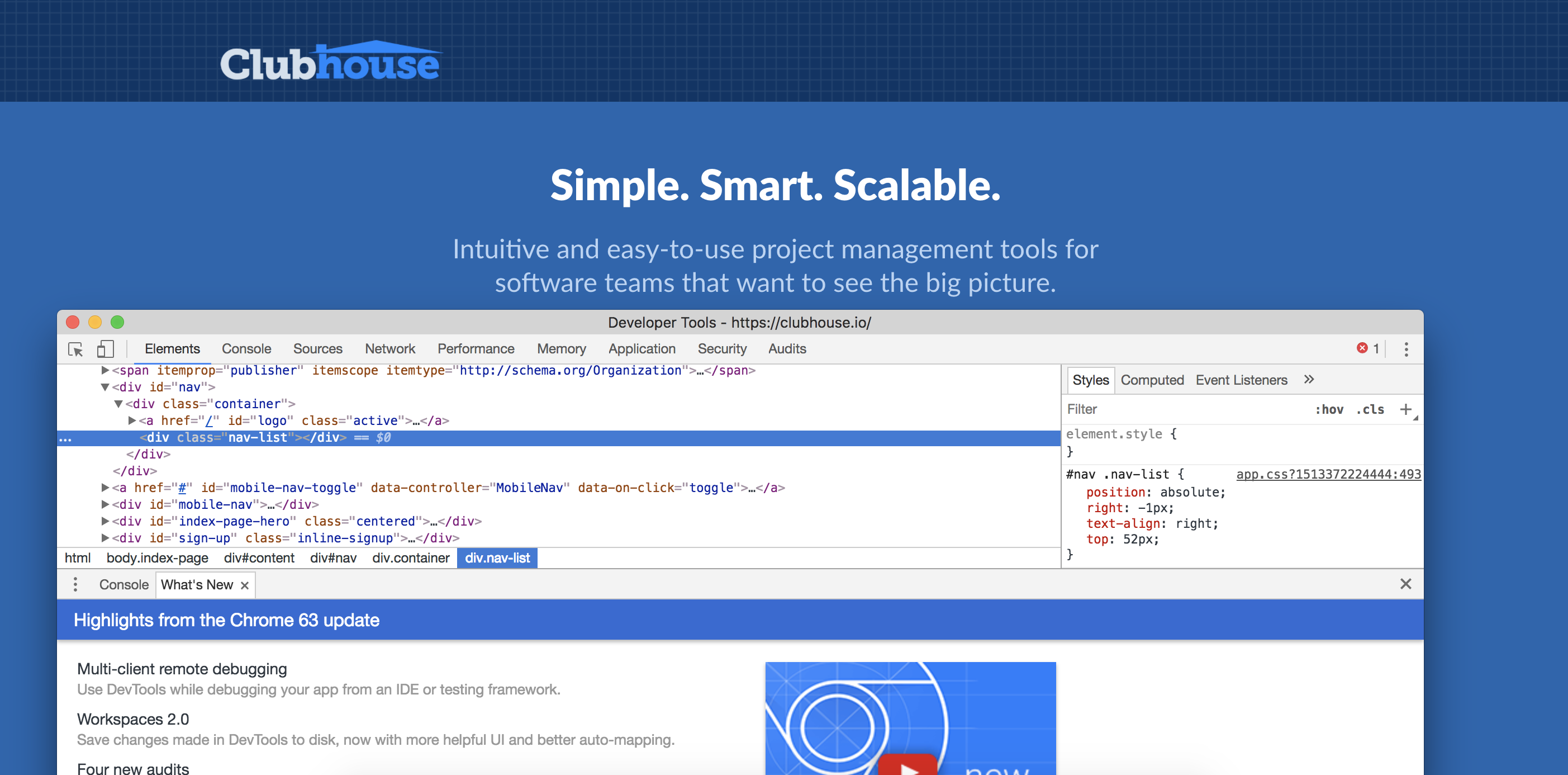
Task: Click the red error count icon
Action: tap(1362, 348)
